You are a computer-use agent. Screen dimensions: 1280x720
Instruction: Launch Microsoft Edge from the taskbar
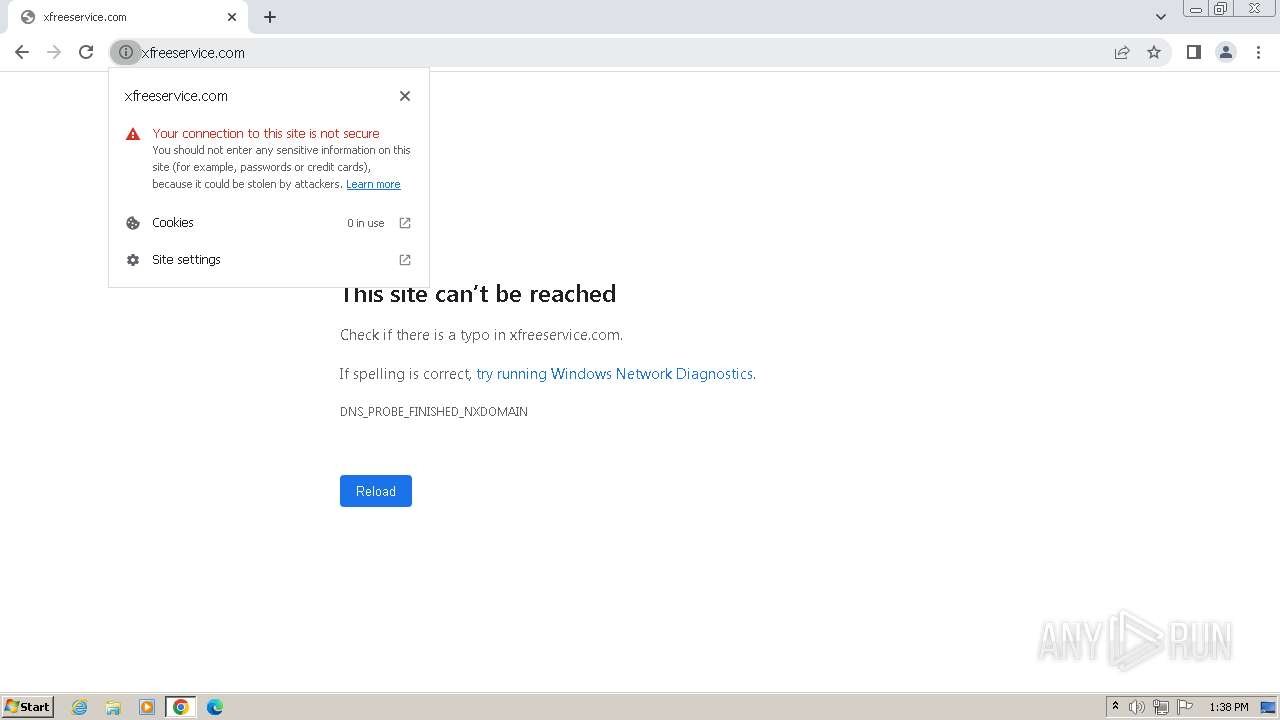coord(215,707)
